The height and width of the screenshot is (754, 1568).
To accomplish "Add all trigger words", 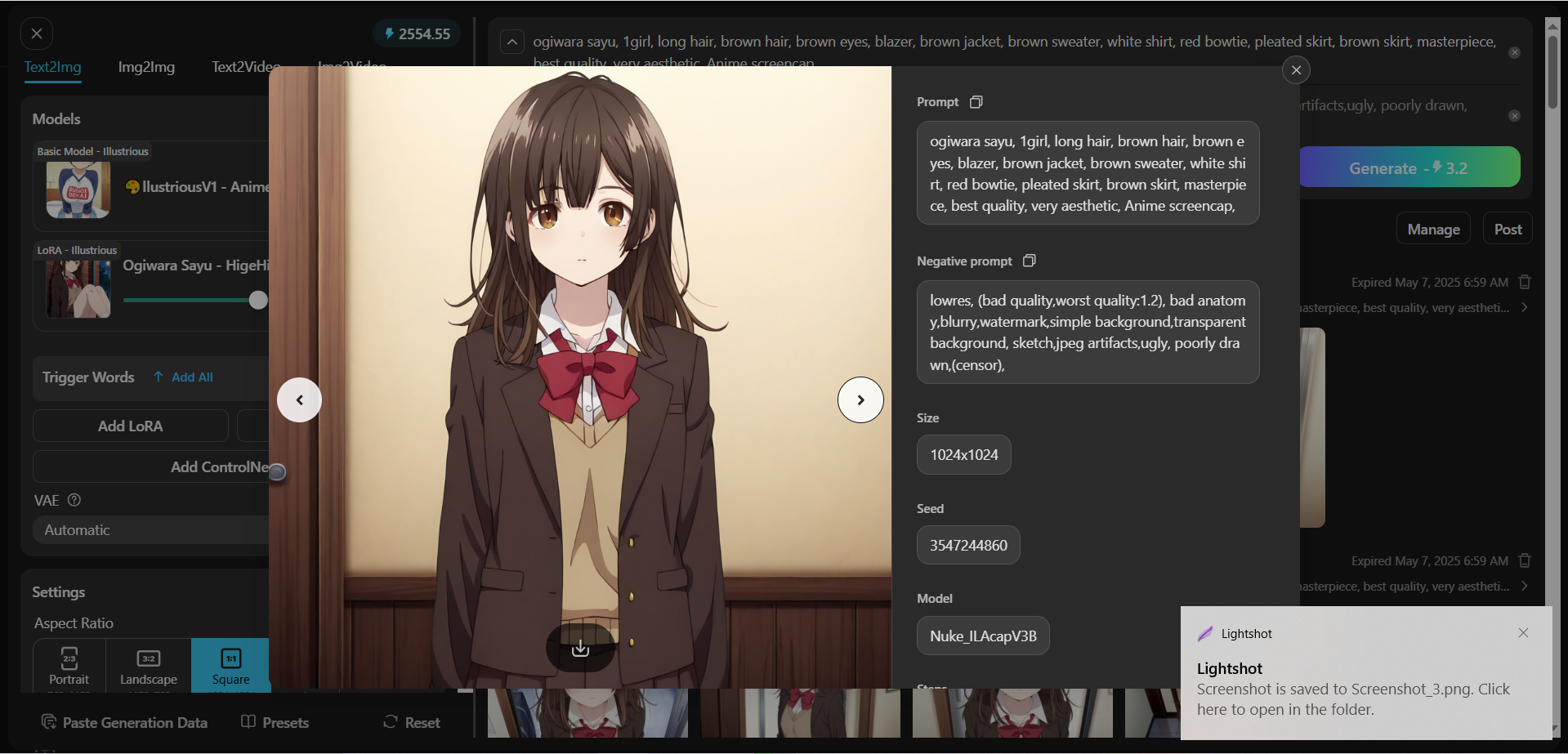I will point(184,377).
